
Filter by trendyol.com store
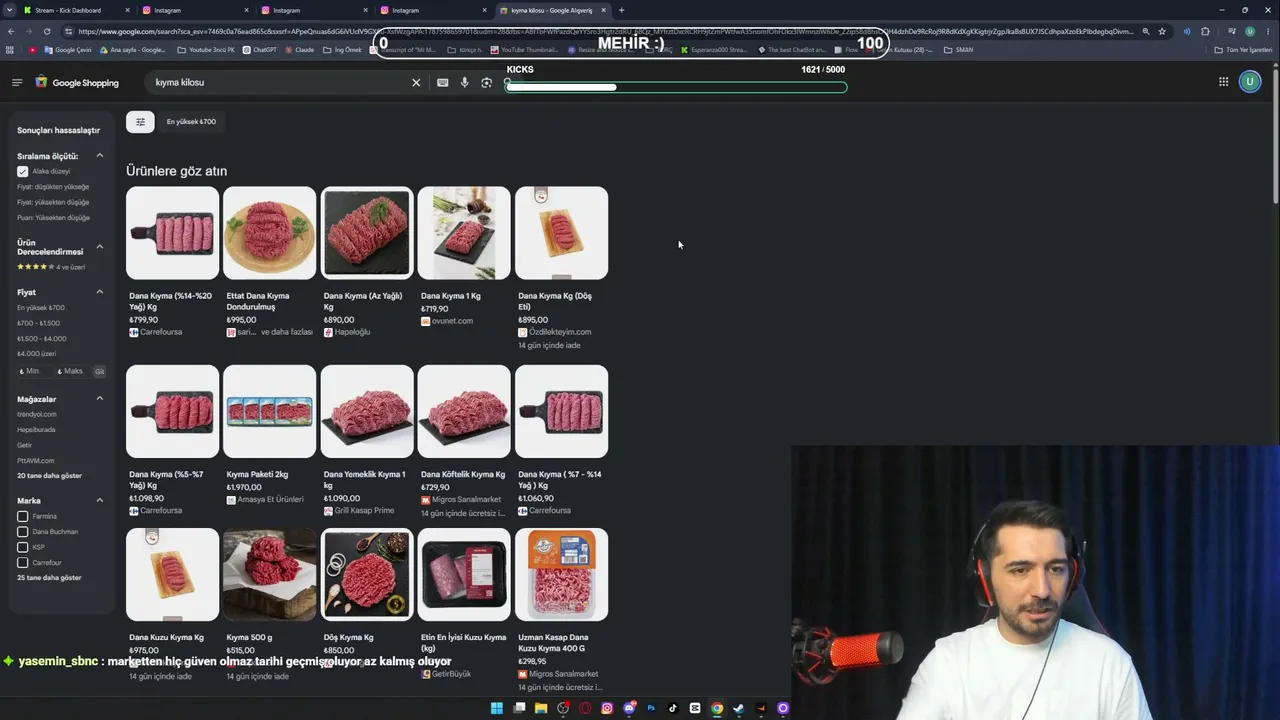pos(37,414)
